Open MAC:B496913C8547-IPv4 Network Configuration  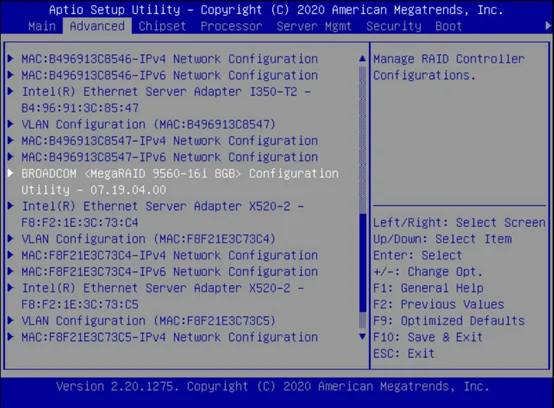[170, 141]
